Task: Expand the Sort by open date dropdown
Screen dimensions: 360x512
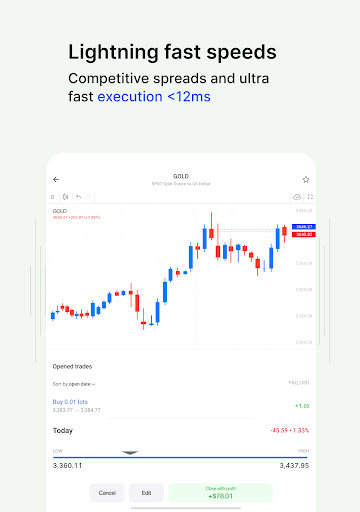Action: click(x=74, y=384)
